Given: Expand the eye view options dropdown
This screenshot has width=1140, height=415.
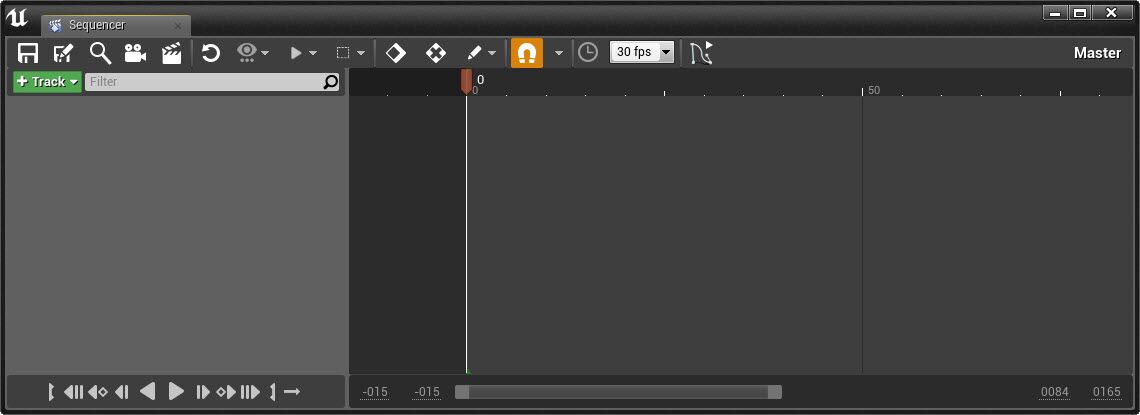Looking at the screenshot, I should click(x=254, y=53).
